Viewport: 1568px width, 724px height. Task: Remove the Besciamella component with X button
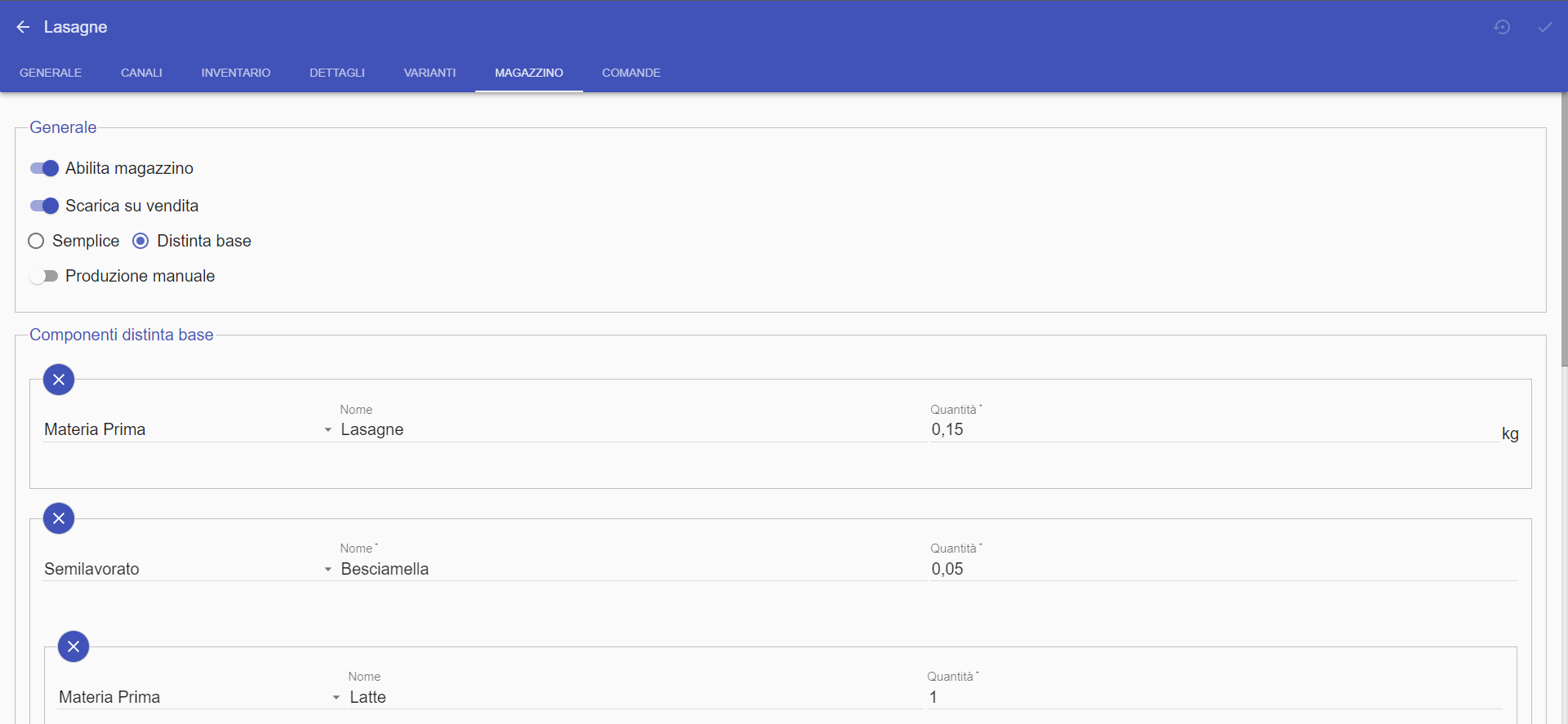pyautogui.click(x=59, y=518)
